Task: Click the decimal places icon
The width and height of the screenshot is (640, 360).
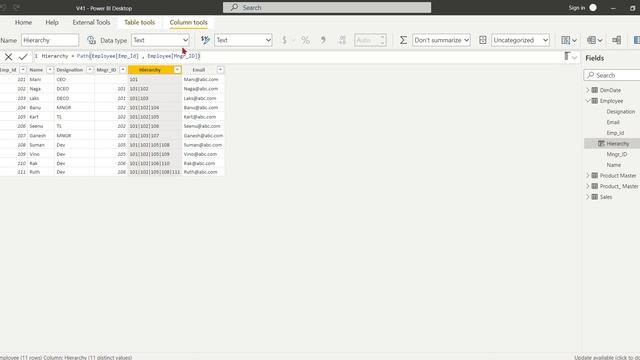Action: 342,40
